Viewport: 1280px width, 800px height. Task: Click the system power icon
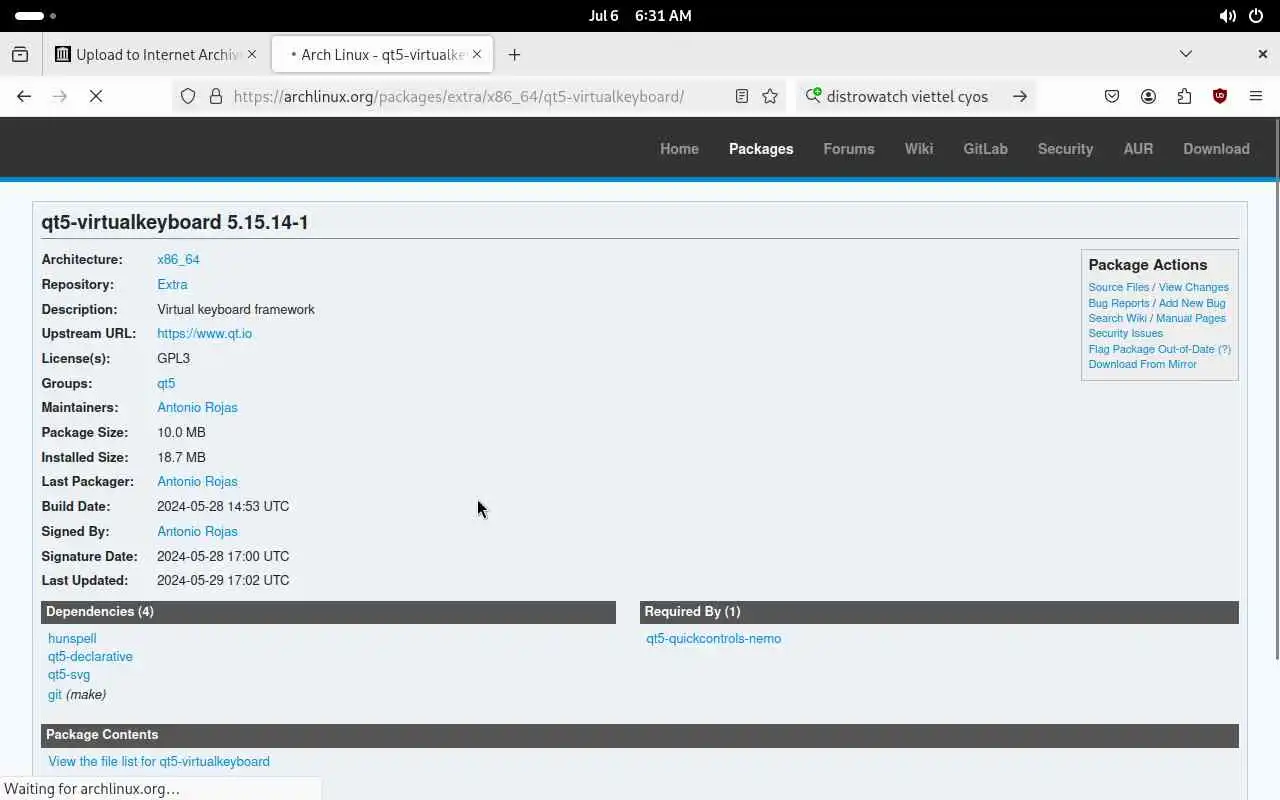pyautogui.click(x=1256, y=16)
